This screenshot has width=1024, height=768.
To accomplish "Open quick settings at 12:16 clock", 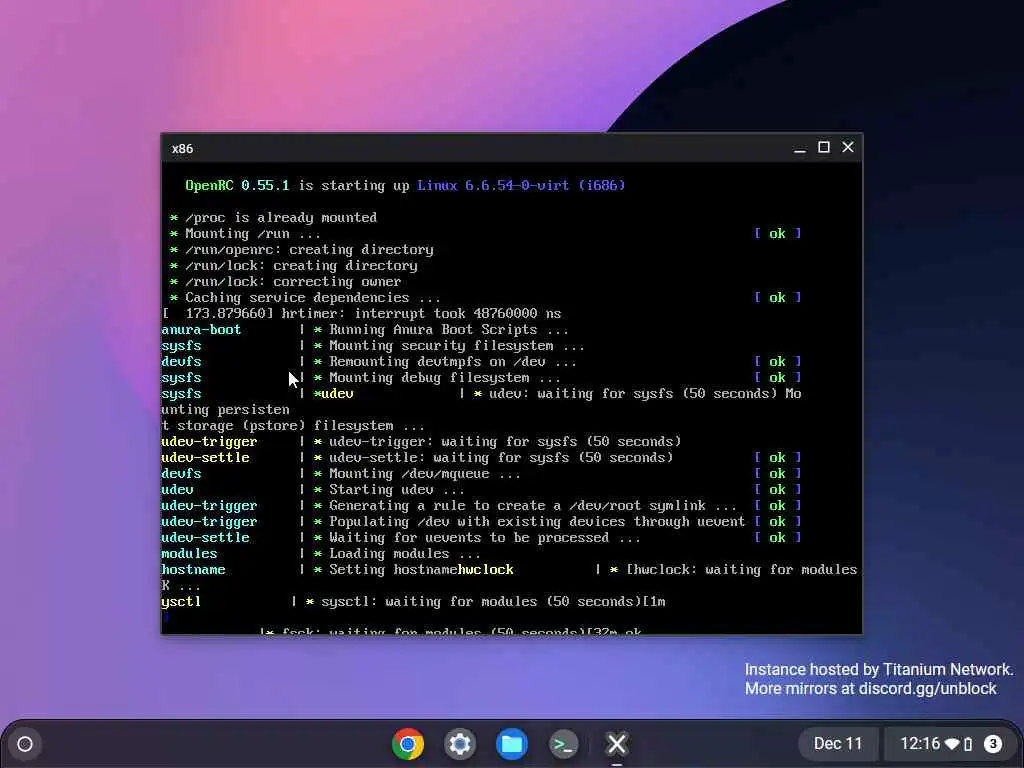I will [920, 744].
